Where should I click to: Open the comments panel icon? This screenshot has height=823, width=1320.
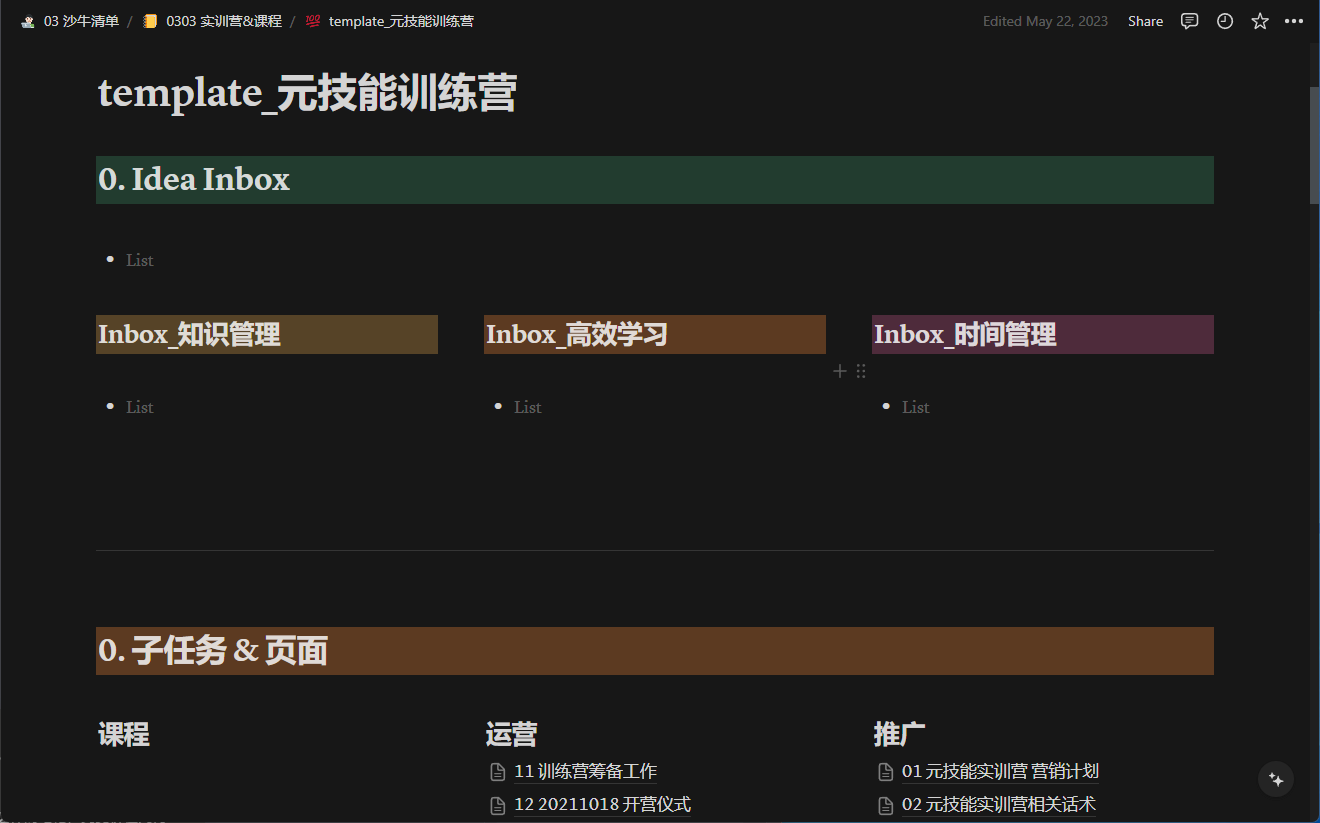pyautogui.click(x=1189, y=21)
